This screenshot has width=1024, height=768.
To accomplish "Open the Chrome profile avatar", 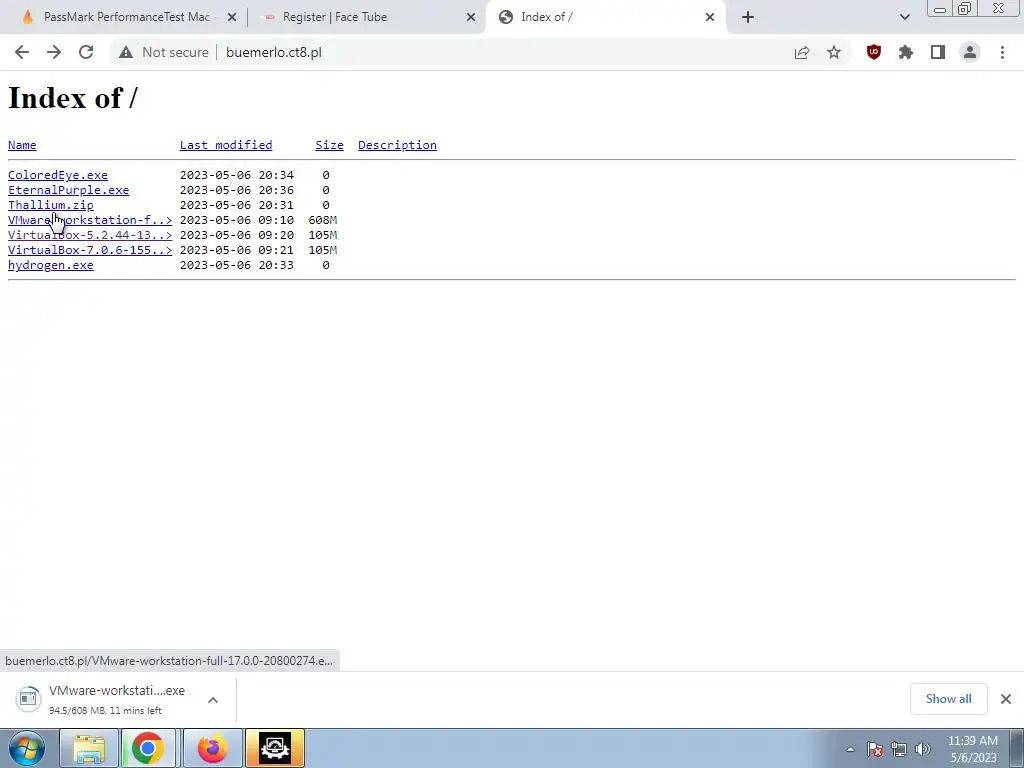I will [970, 52].
